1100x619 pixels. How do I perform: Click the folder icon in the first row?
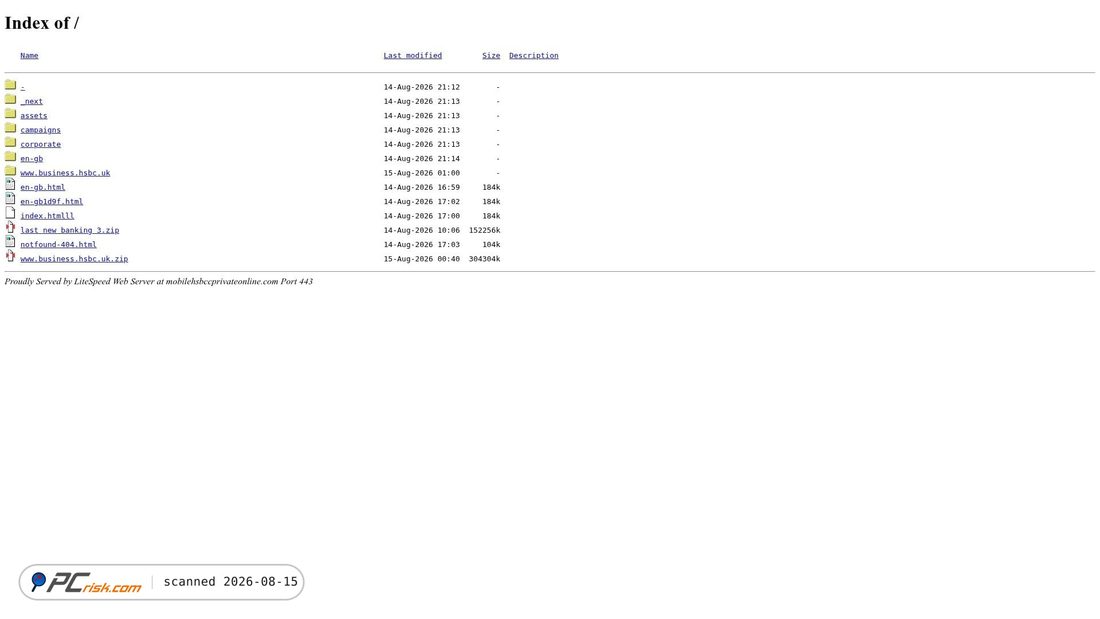10,85
